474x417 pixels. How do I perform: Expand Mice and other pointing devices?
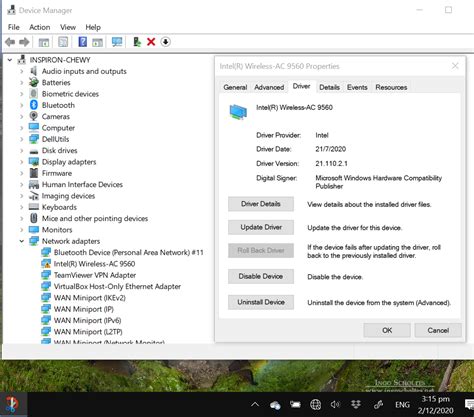[x=22, y=219]
